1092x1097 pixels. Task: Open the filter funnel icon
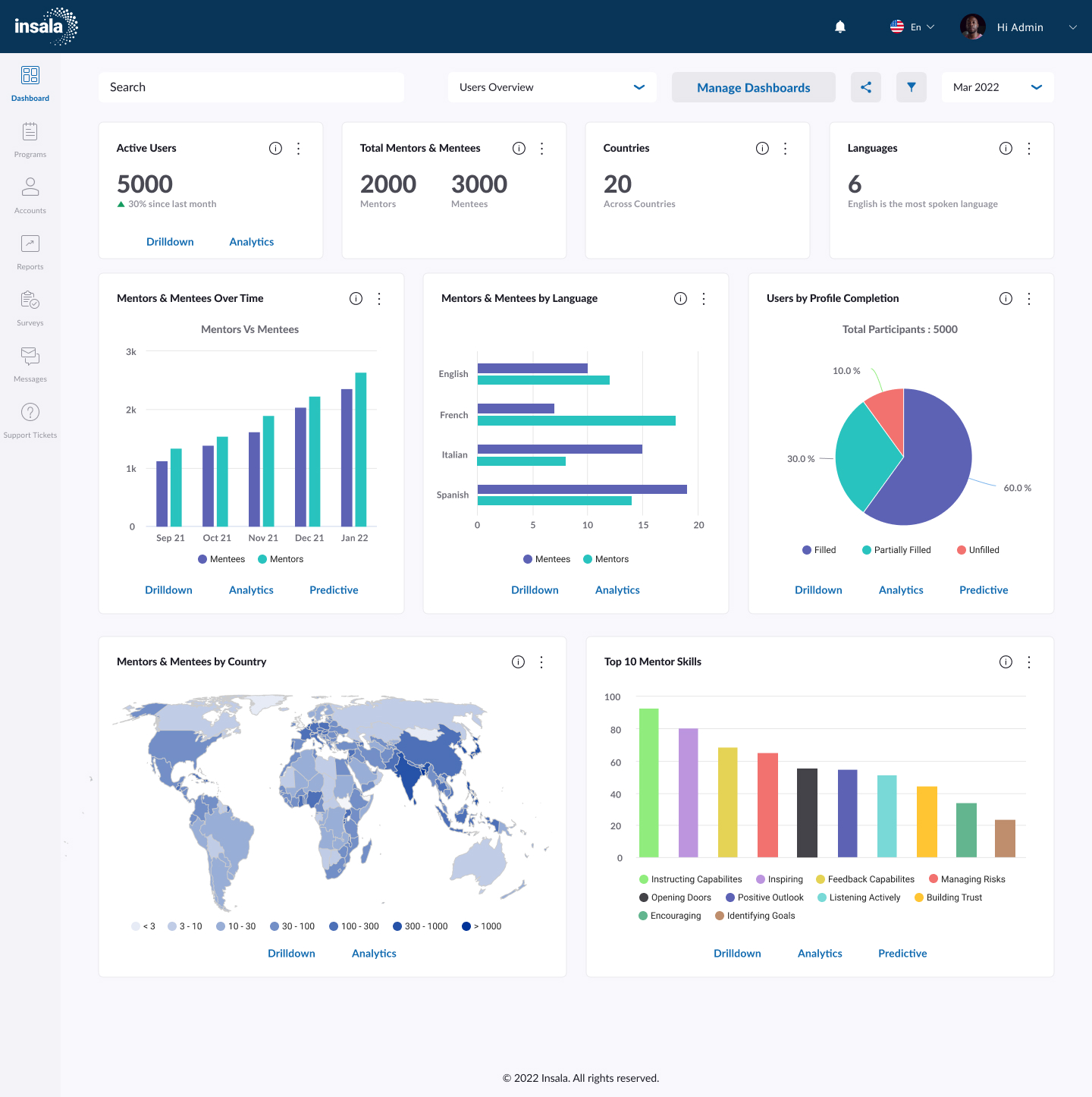pyautogui.click(x=912, y=87)
